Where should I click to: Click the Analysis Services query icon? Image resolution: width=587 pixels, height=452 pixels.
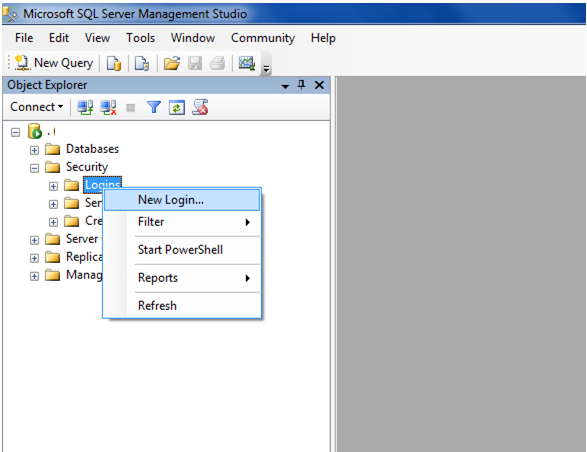pos(142,63)
